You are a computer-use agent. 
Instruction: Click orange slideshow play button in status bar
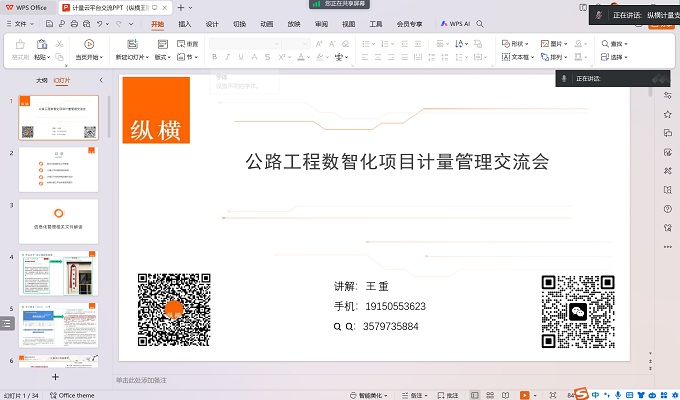[x=525, y=395]
